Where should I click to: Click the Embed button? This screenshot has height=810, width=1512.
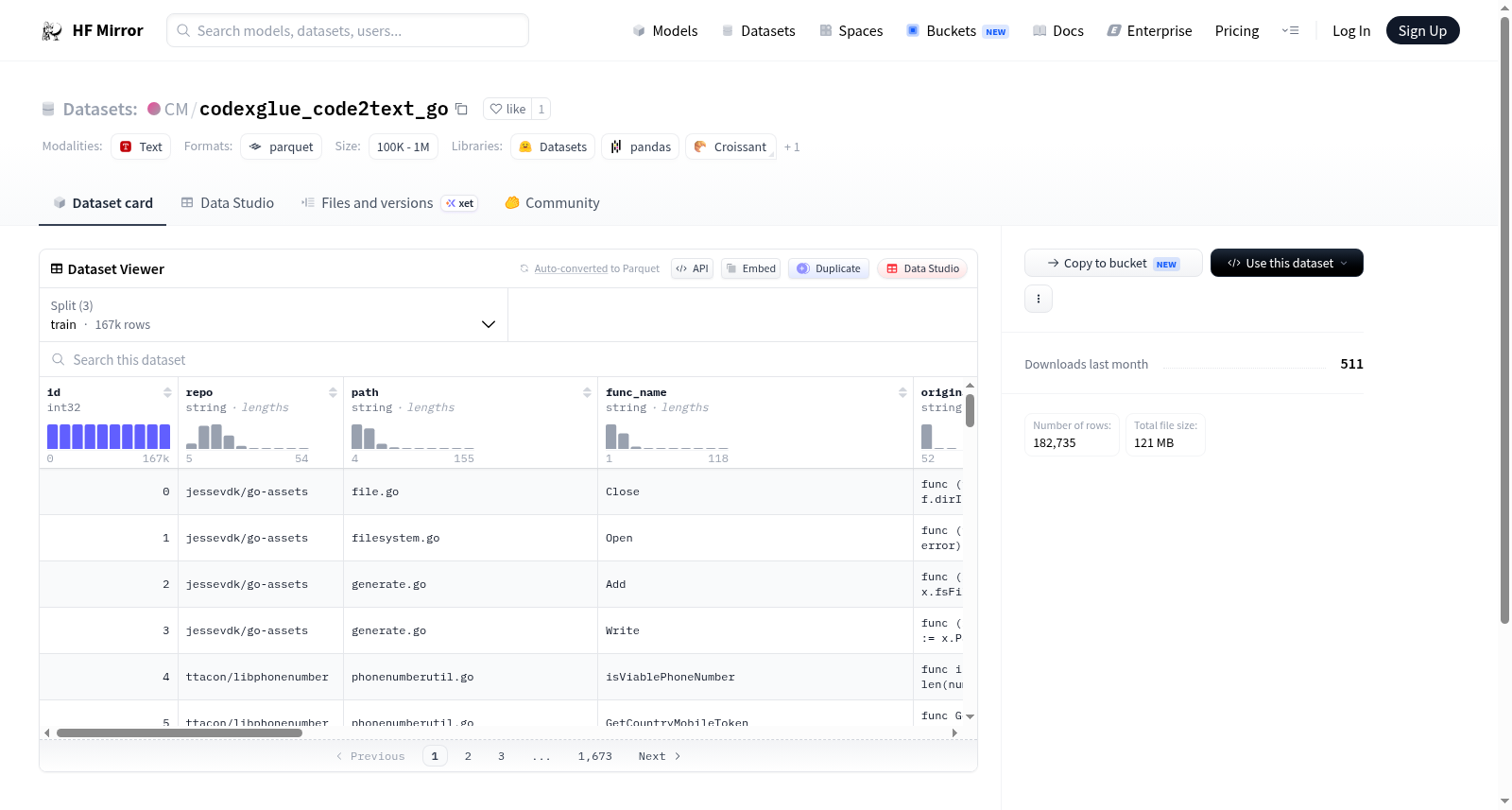click(750, 268)
